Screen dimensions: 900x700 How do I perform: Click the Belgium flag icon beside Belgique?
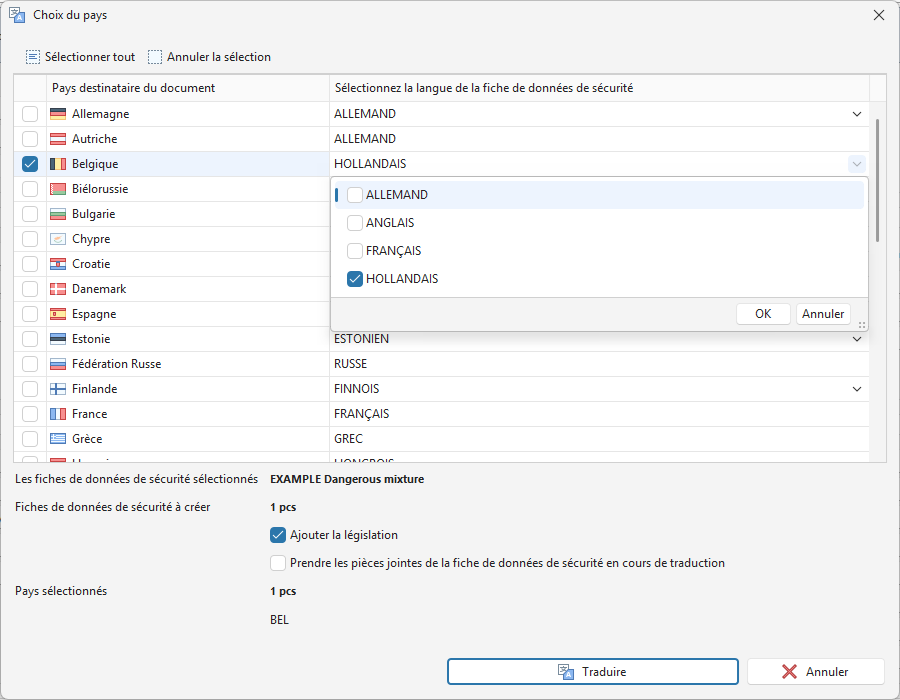point(58,164)
